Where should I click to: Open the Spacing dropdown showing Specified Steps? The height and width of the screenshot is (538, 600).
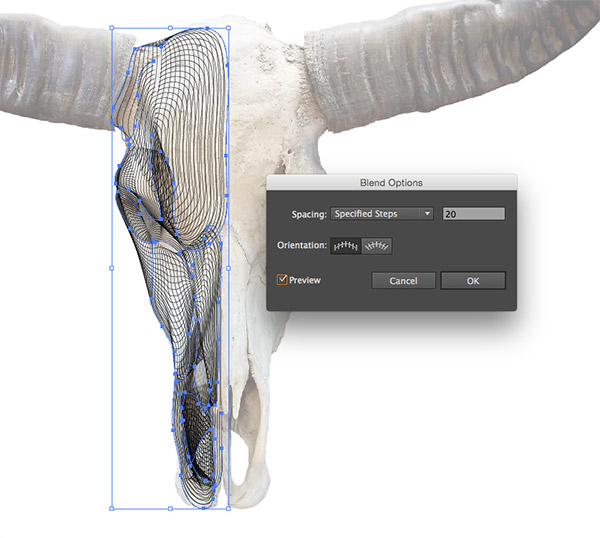click(382, 214)
